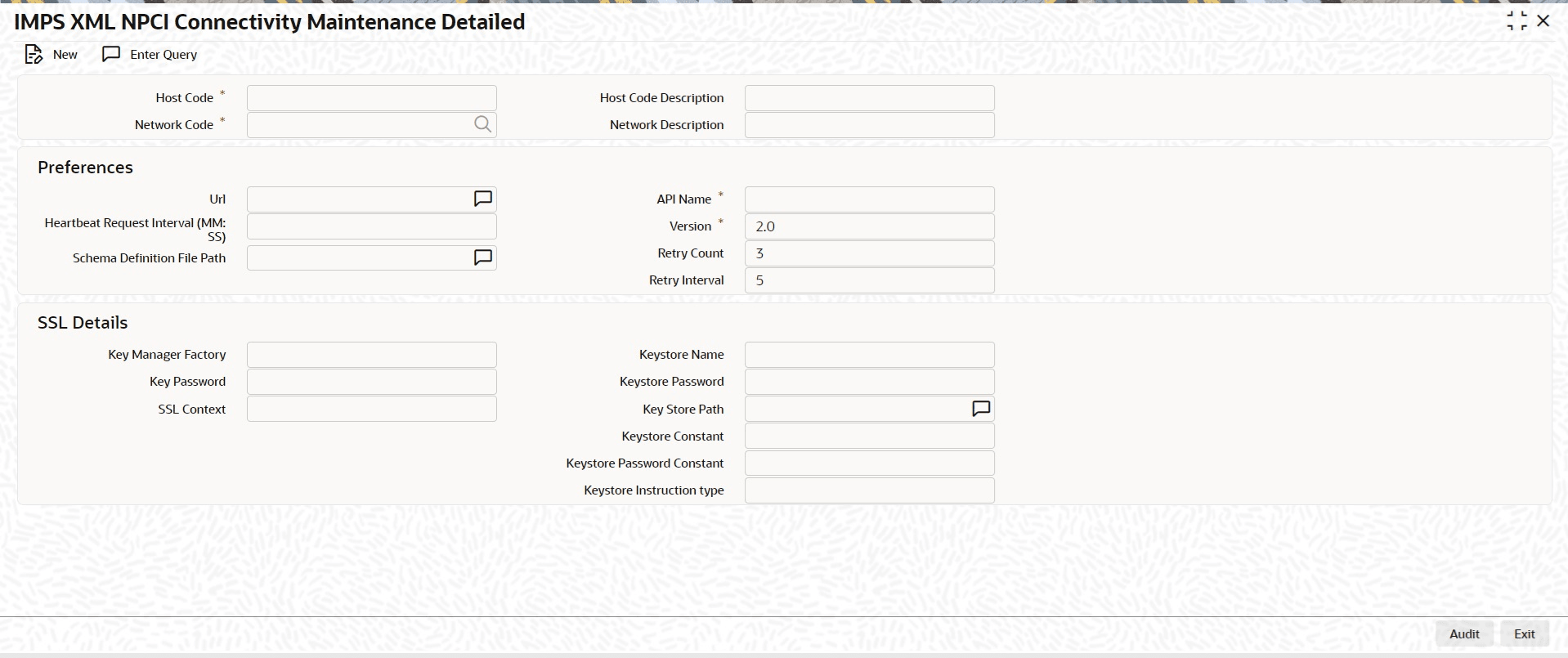Screen dimensions: 1568x658
Task: Click the Enter Query icon
Action: tap(111, 54)
